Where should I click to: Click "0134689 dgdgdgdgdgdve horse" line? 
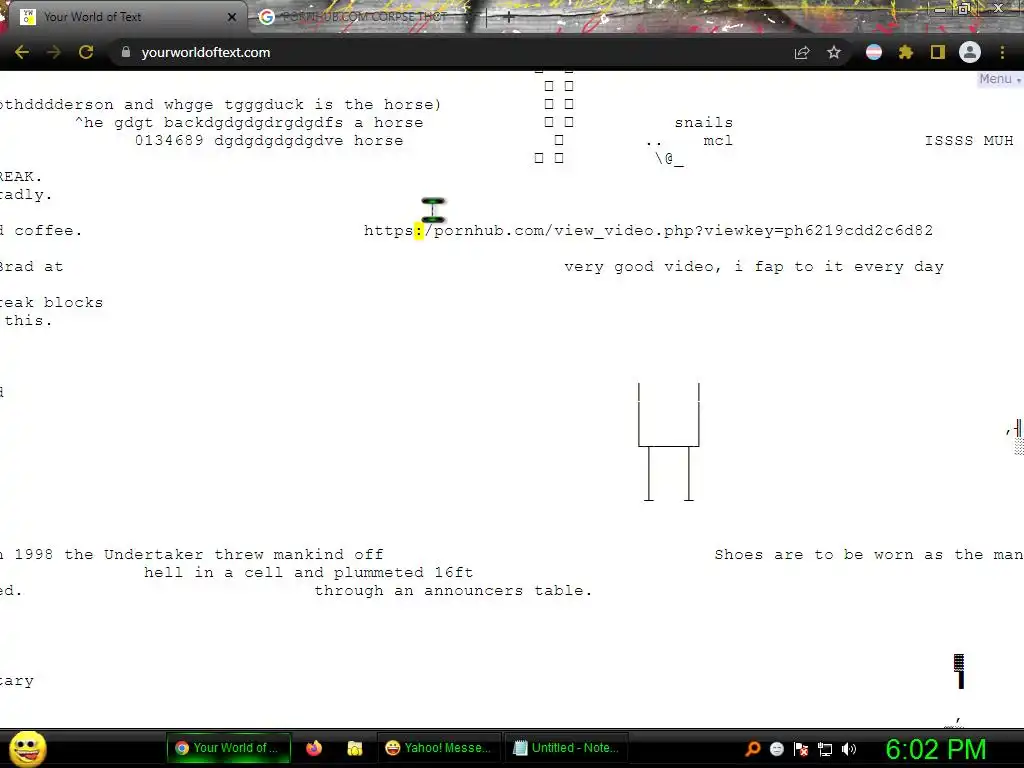268,140
